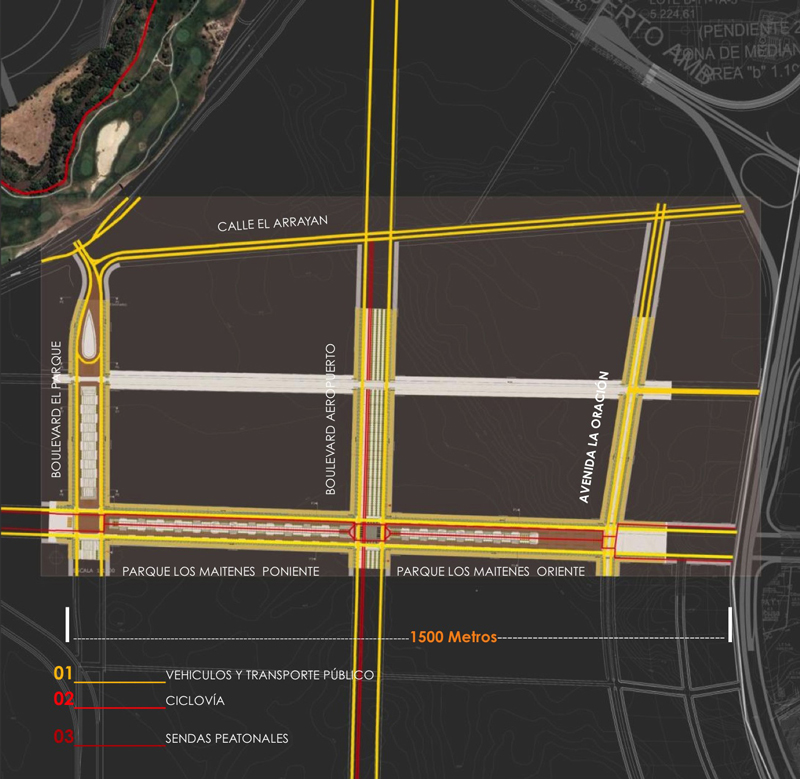Click the white right end marker of scale bar
Image resolution: width=800 pixels, height=779 pixels.
[x=731, y=624]
